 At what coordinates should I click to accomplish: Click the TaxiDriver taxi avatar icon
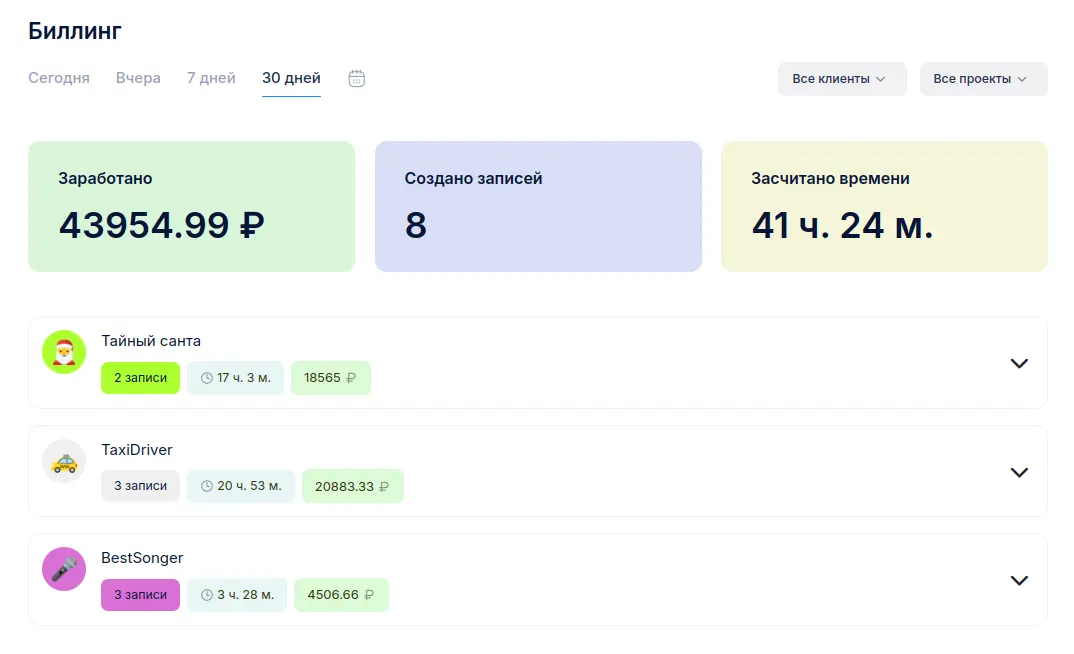(64, 462)
